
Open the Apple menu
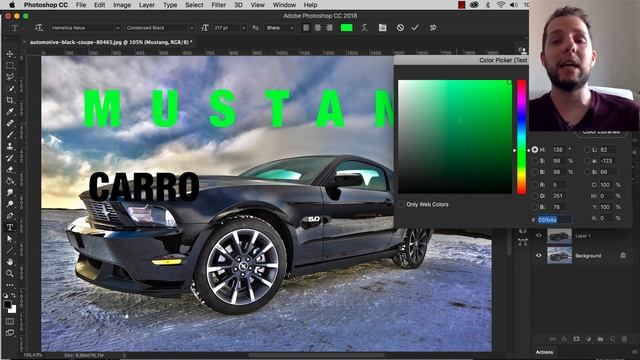tap(12, 5)
